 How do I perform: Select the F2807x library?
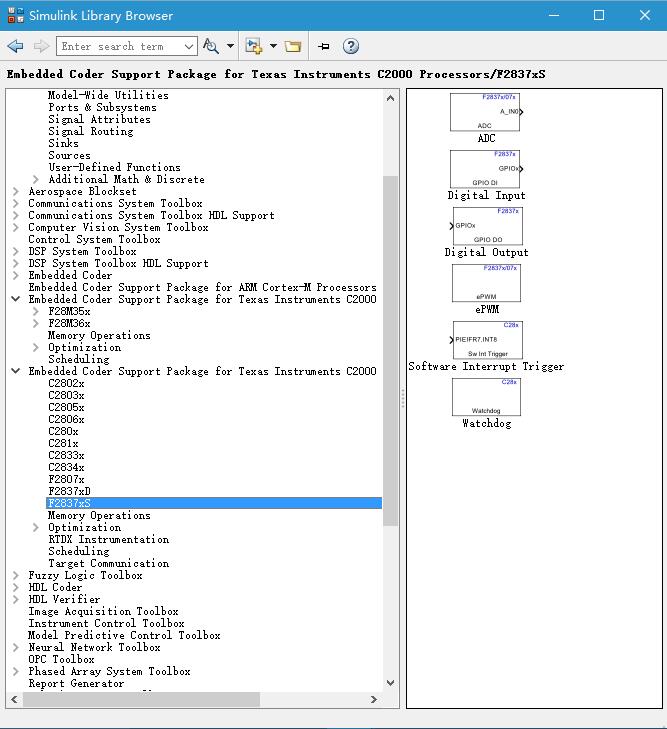coord(66,479)
